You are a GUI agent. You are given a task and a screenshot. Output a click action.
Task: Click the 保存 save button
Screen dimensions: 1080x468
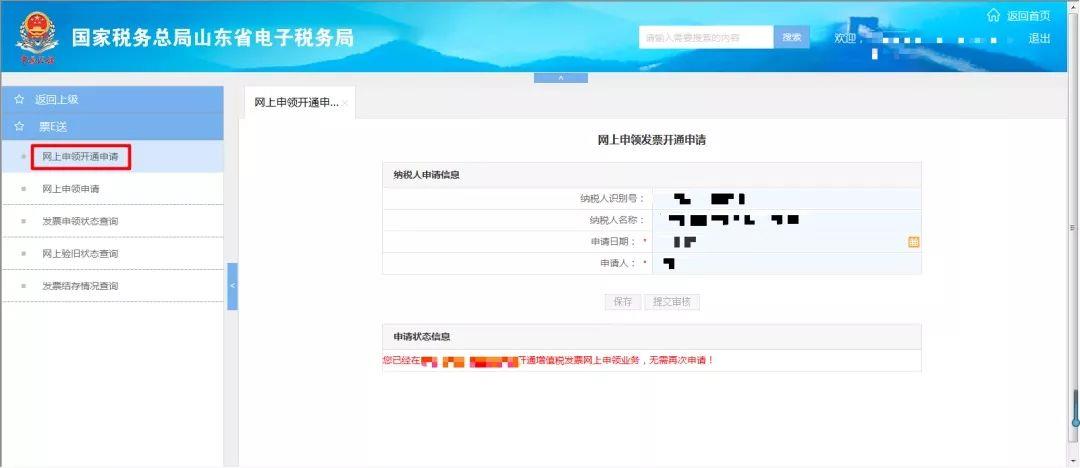pos(622,302)
